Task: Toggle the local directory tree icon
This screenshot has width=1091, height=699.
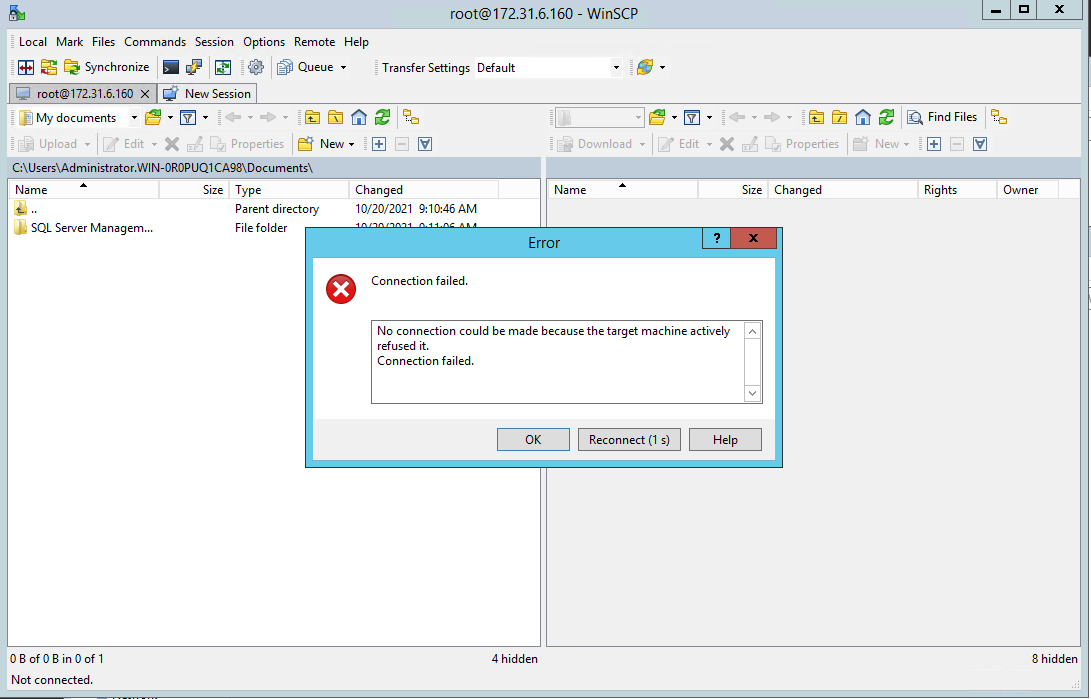Action: click(x=411, y=118)
